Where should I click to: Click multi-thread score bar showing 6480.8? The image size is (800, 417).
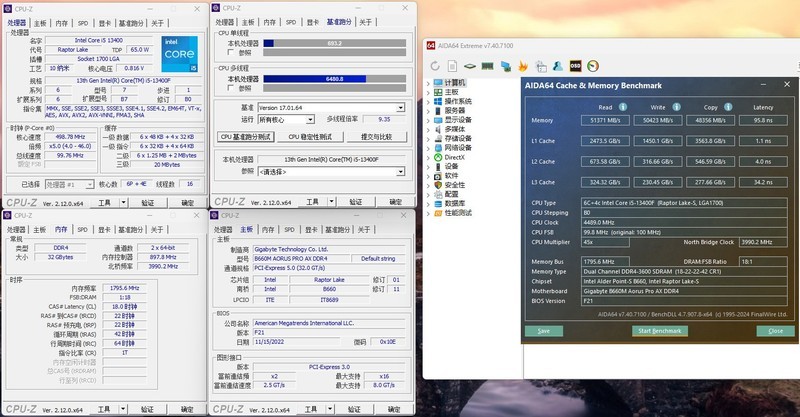[x=335, y=79]
